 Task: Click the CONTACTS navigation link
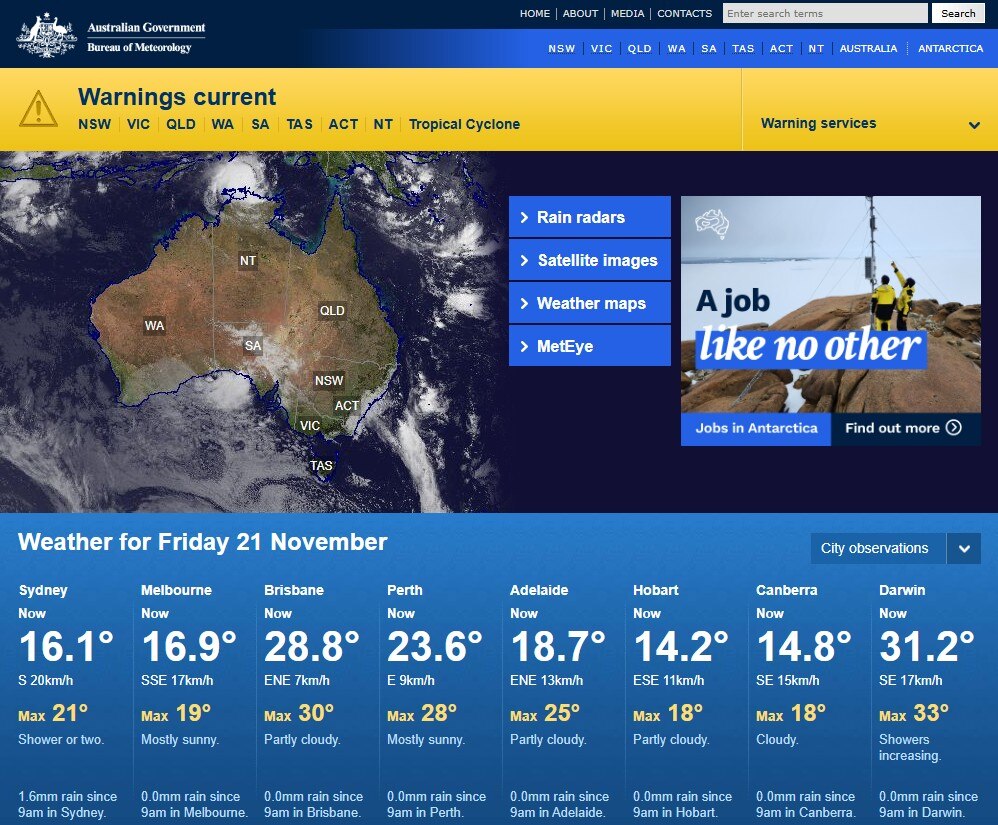tap(684, 13)
